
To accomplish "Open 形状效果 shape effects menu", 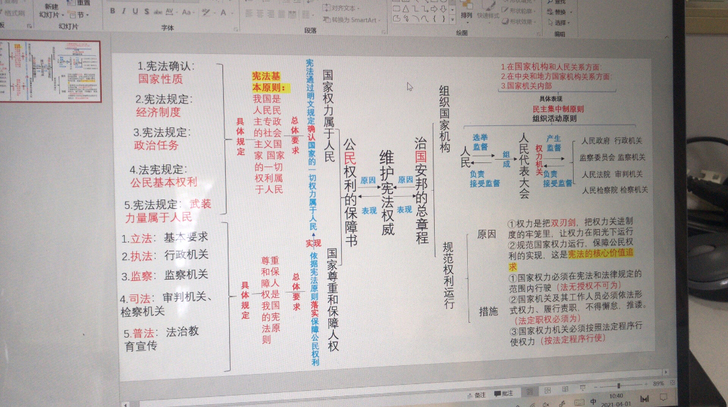I will click(519, 21).
